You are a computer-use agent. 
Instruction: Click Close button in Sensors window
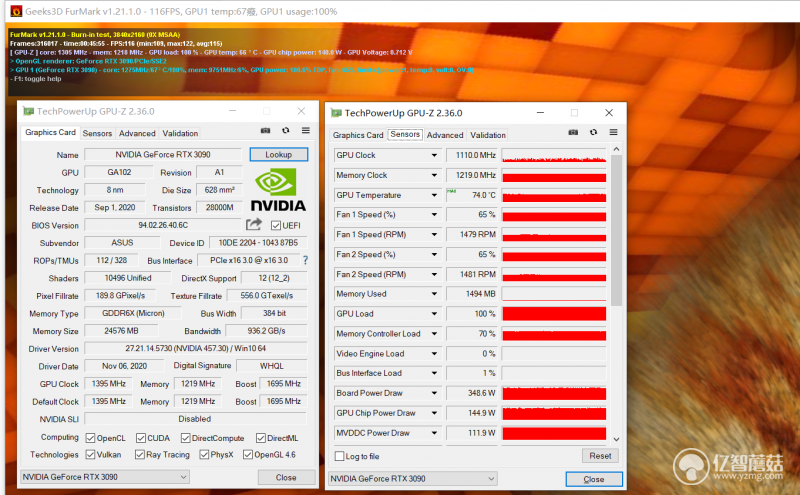pyautogui.click(x=594, y=479)
